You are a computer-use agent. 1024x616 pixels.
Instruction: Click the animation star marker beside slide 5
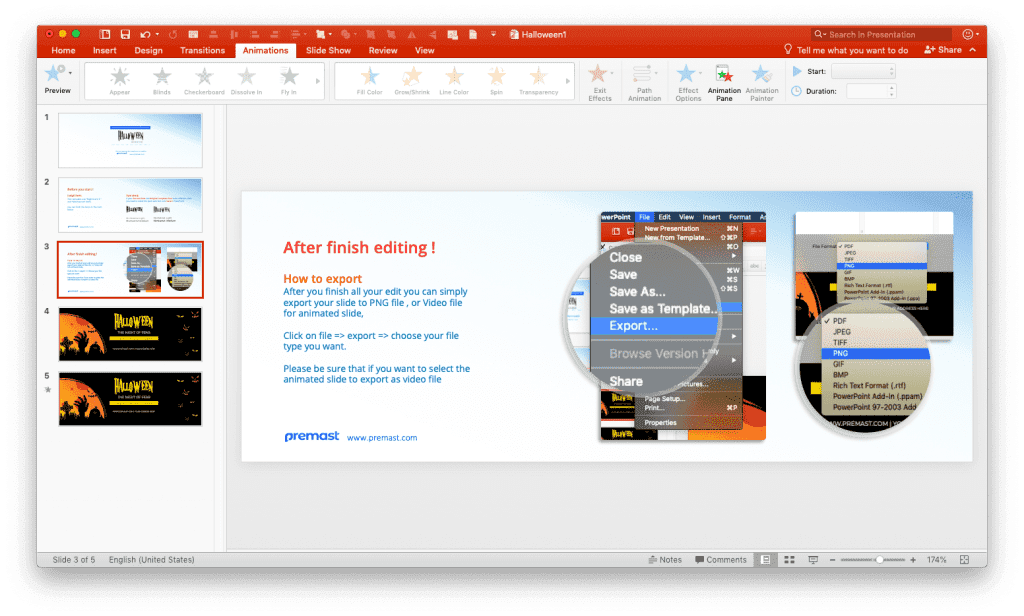tap(48, 390)
